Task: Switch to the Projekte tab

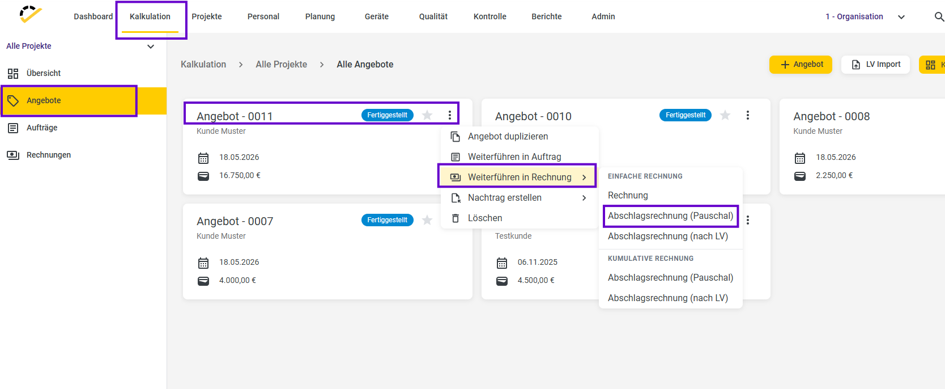Action: [207, 17]
